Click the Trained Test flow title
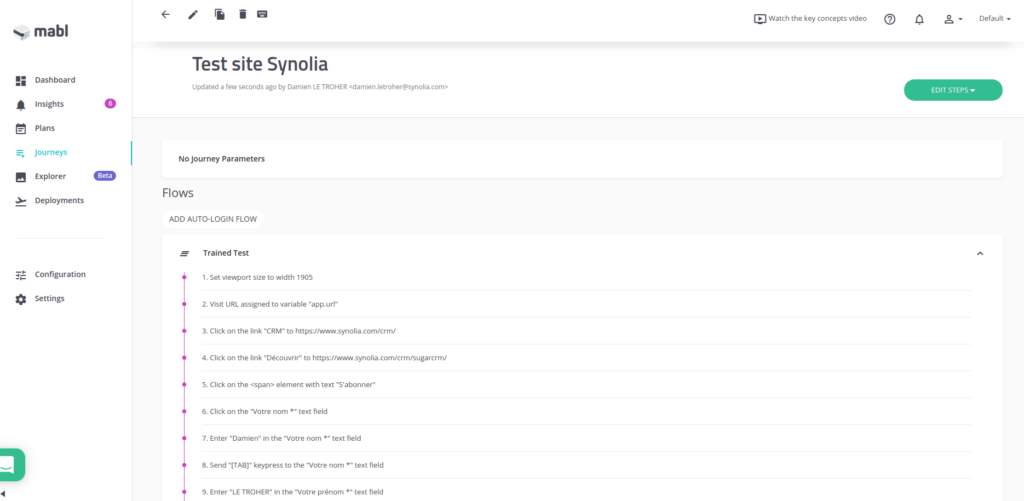This screenshot has width=1024, height=501. coord(226,253)
